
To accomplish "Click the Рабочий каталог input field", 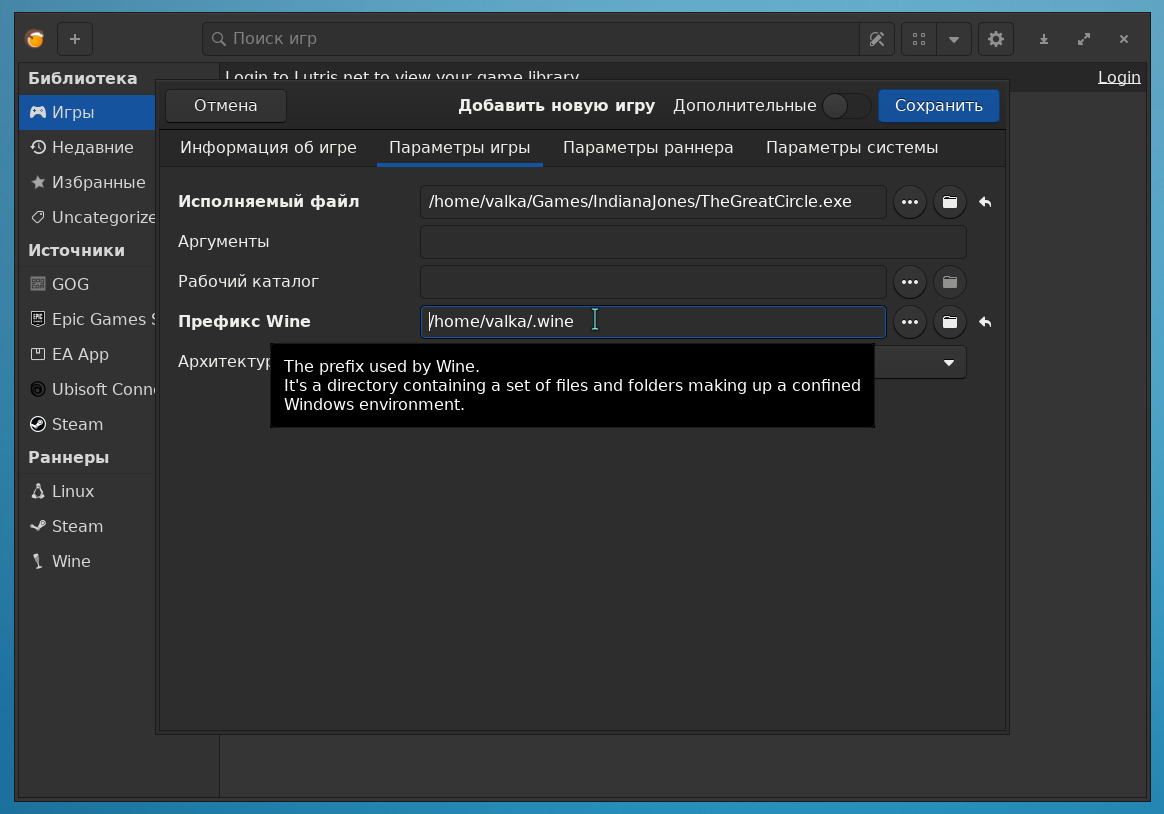I will [x=653, y=282].
